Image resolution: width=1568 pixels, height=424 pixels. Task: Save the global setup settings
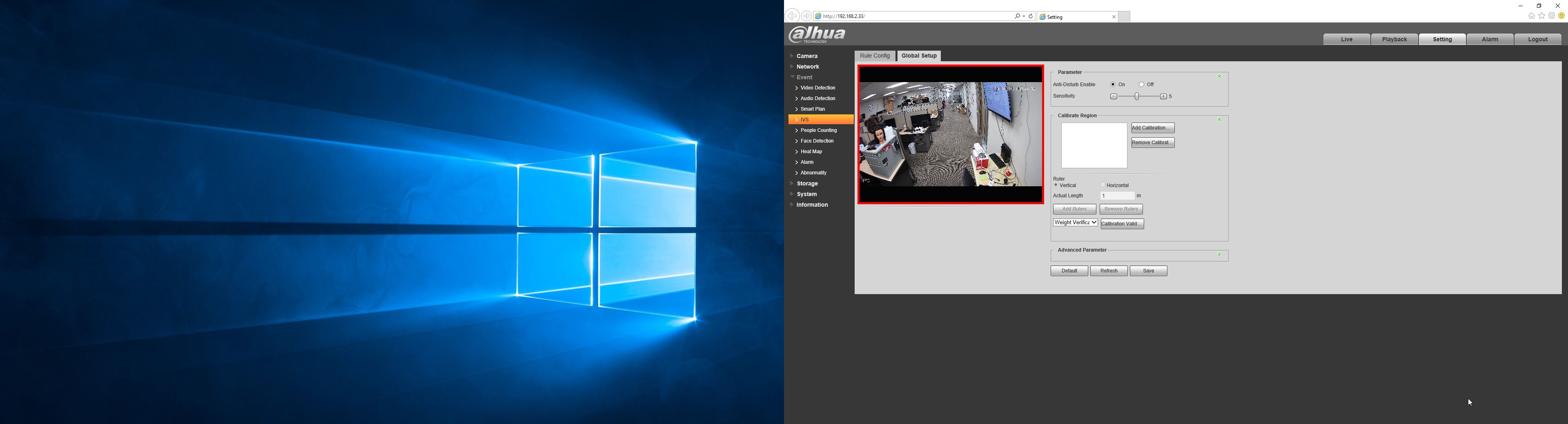tap(1149, 271)
